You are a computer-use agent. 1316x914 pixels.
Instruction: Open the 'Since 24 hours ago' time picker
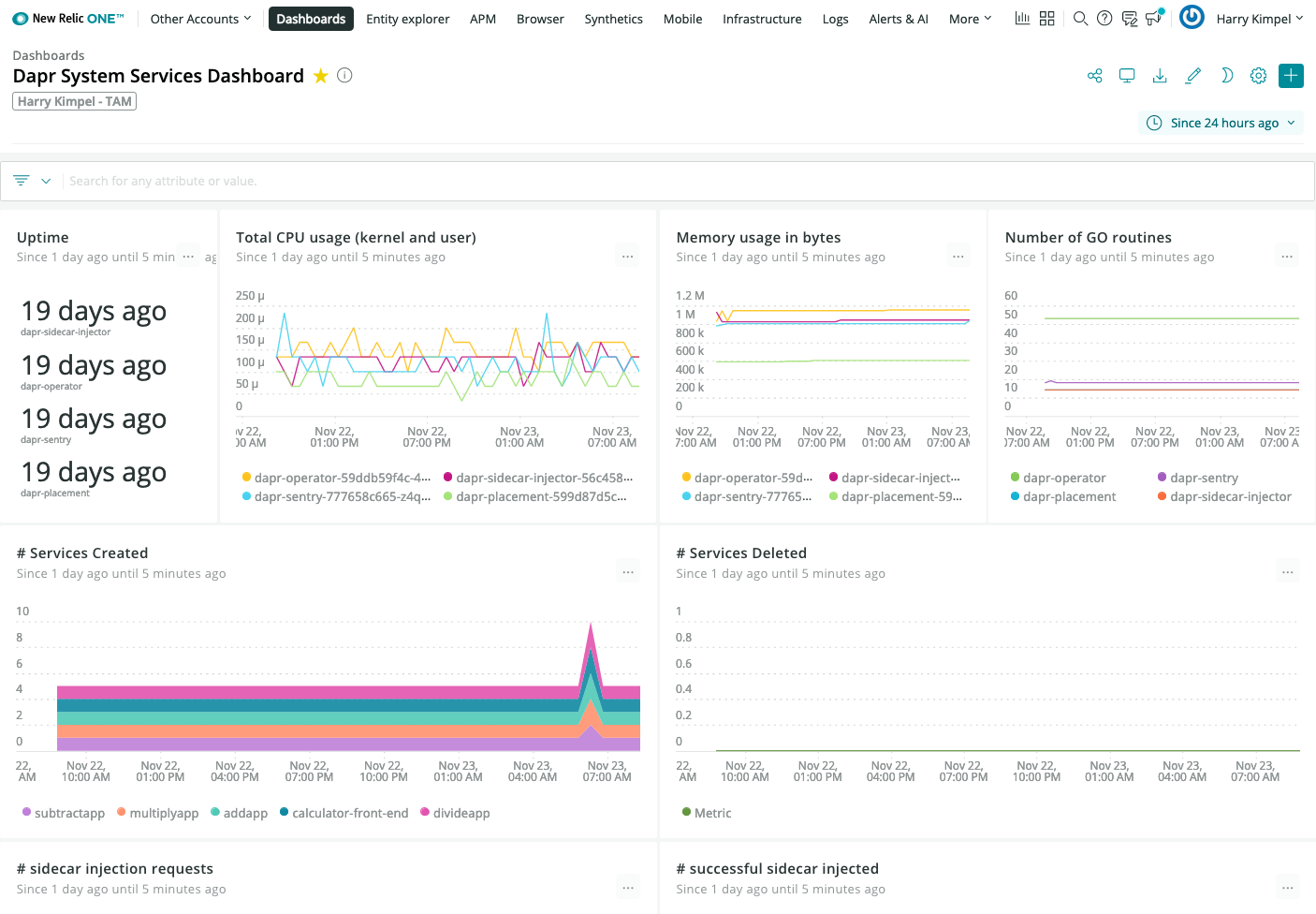[1221, 123]
